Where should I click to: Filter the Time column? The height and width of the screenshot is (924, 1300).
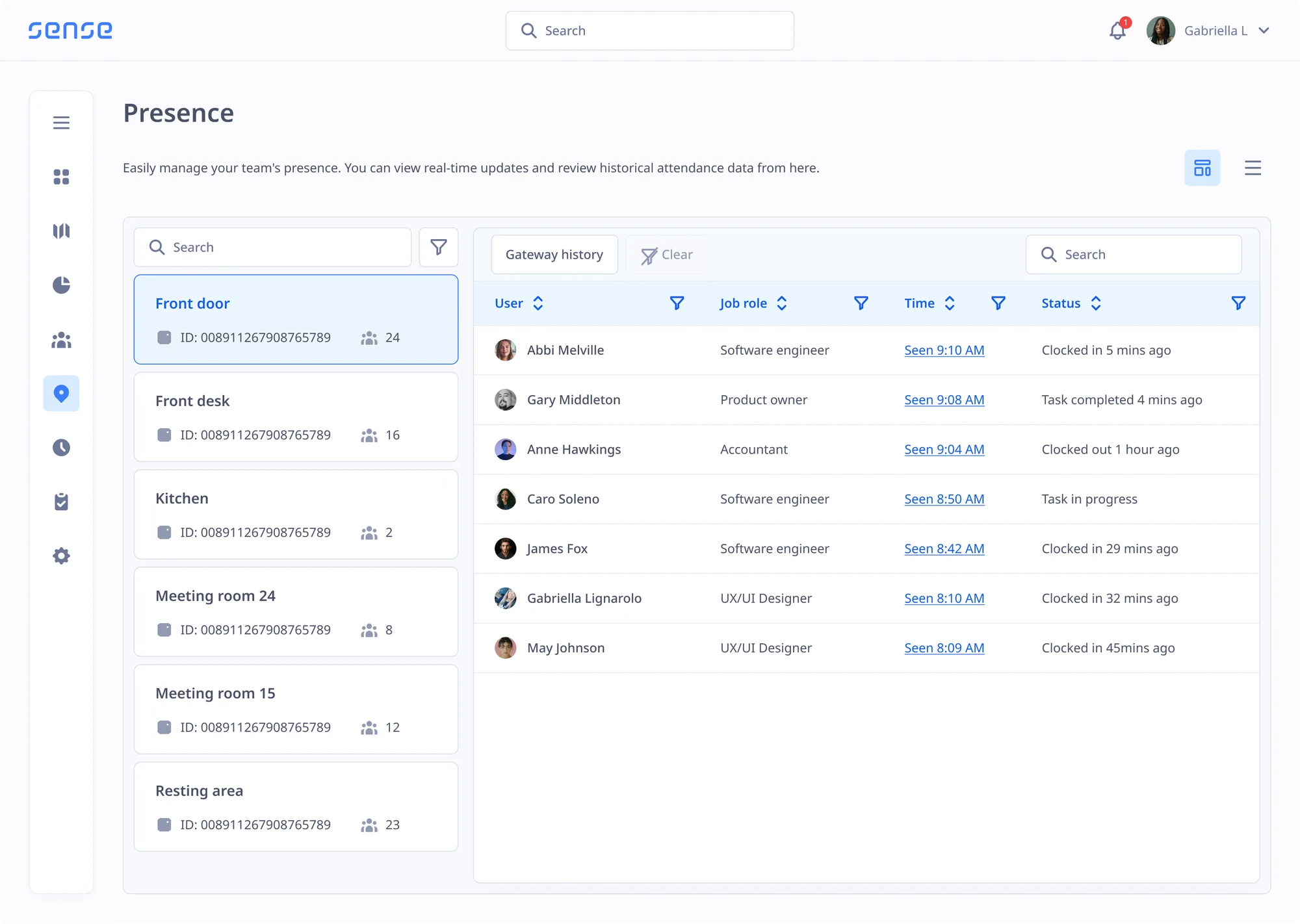[998, 303]
